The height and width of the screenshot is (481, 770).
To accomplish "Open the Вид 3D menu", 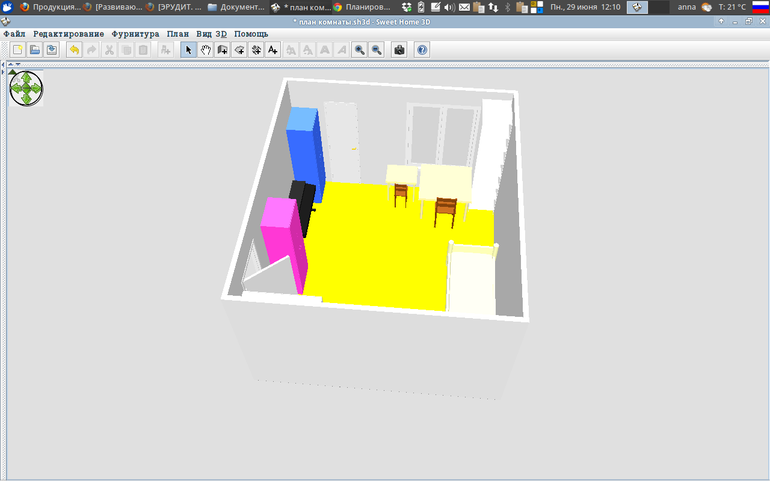I will coord(211,34).
